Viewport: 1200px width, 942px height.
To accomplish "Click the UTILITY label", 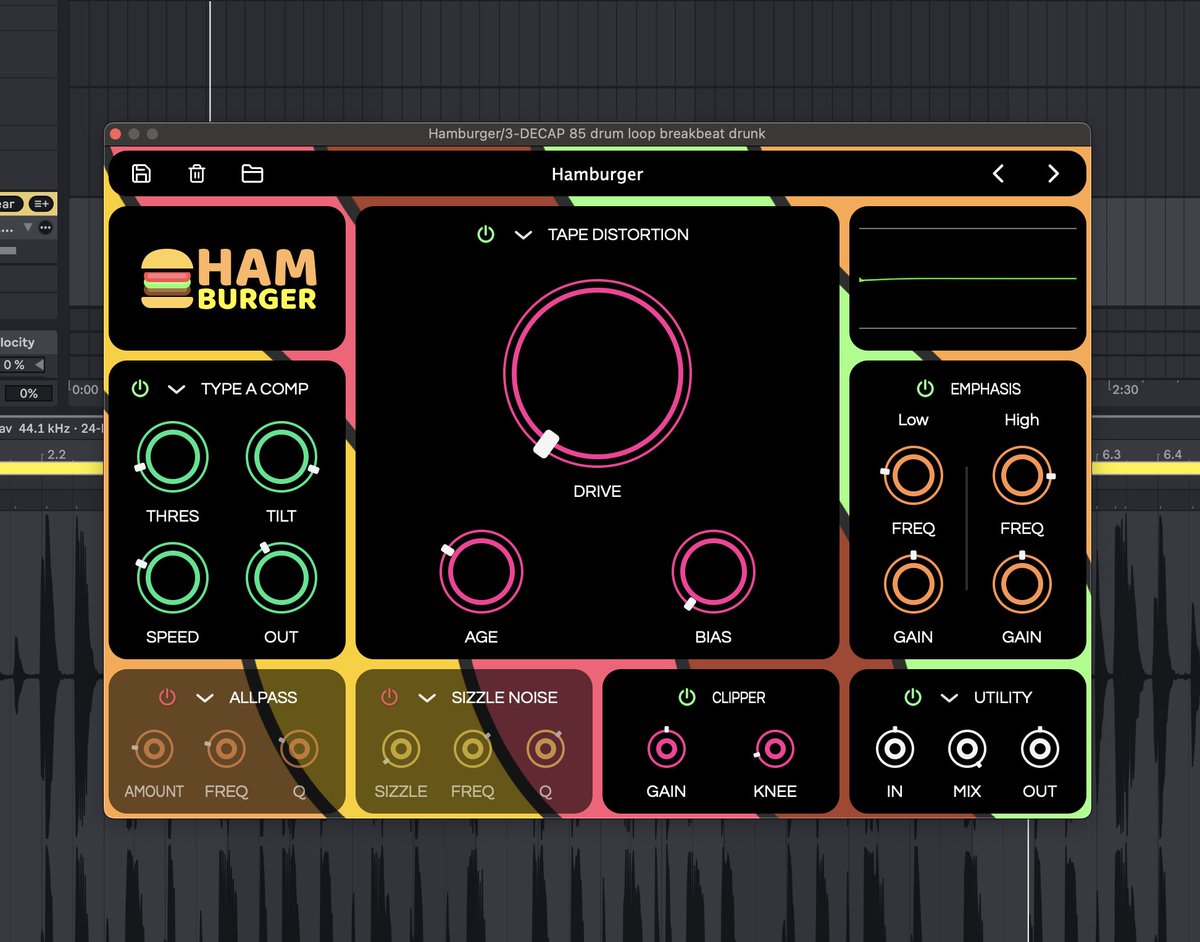I will pyautogui.click(x=1003, y=698).
